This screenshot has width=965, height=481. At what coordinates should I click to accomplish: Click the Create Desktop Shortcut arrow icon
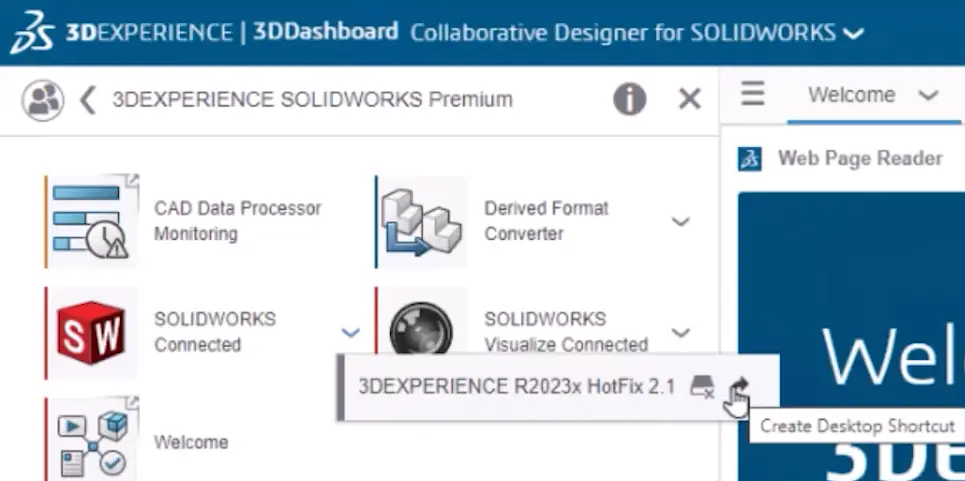pyautogui.click(x=739, y=387)
